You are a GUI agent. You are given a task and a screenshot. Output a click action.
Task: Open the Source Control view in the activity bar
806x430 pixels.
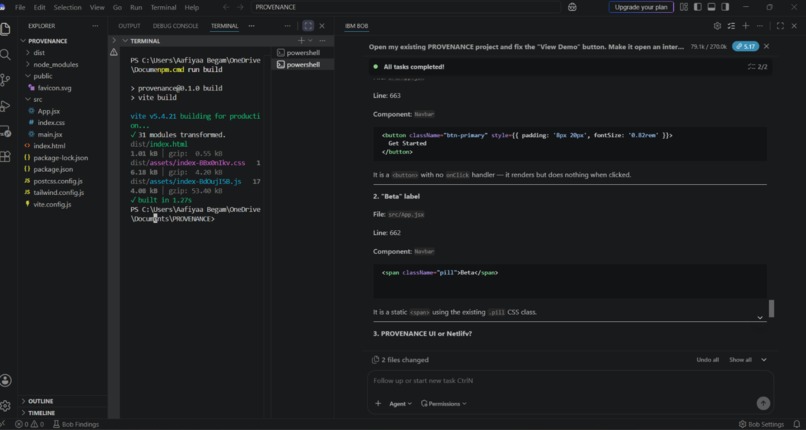5,80
